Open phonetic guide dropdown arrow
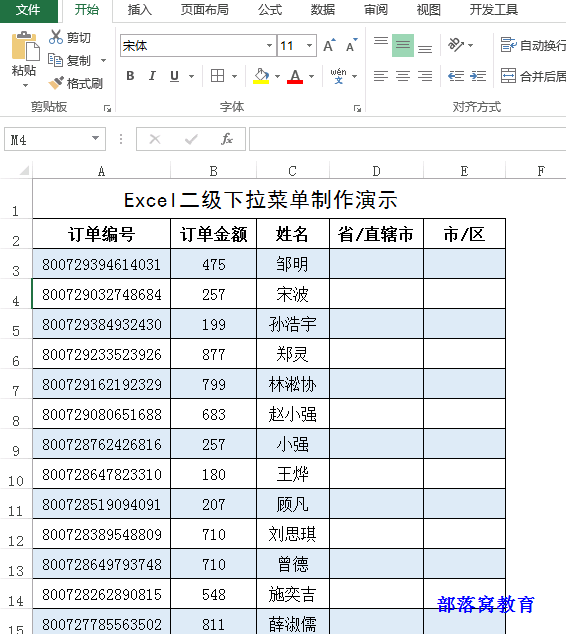Image resolution: width=566 pixels, height=634 pixels. [x=355, y=76]
